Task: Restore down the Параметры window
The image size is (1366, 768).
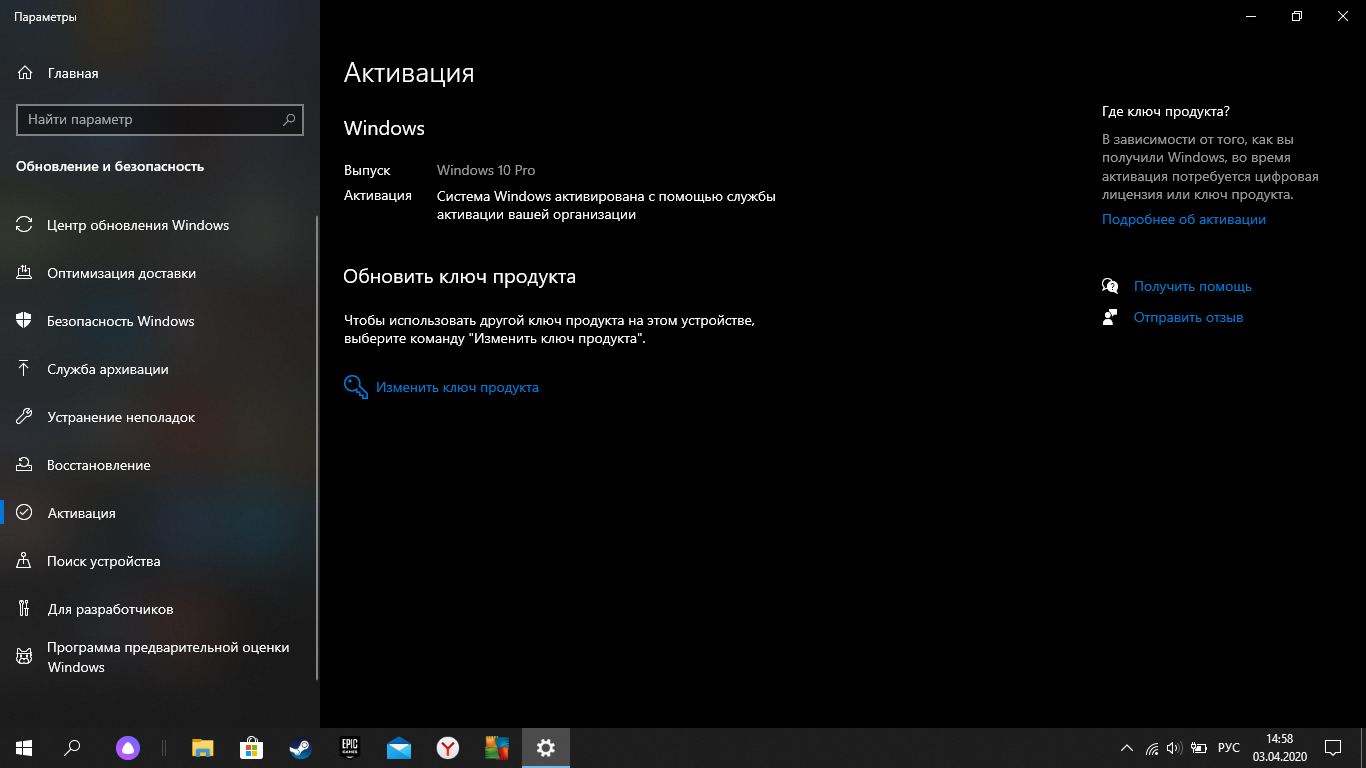Action: [1297, 16]
